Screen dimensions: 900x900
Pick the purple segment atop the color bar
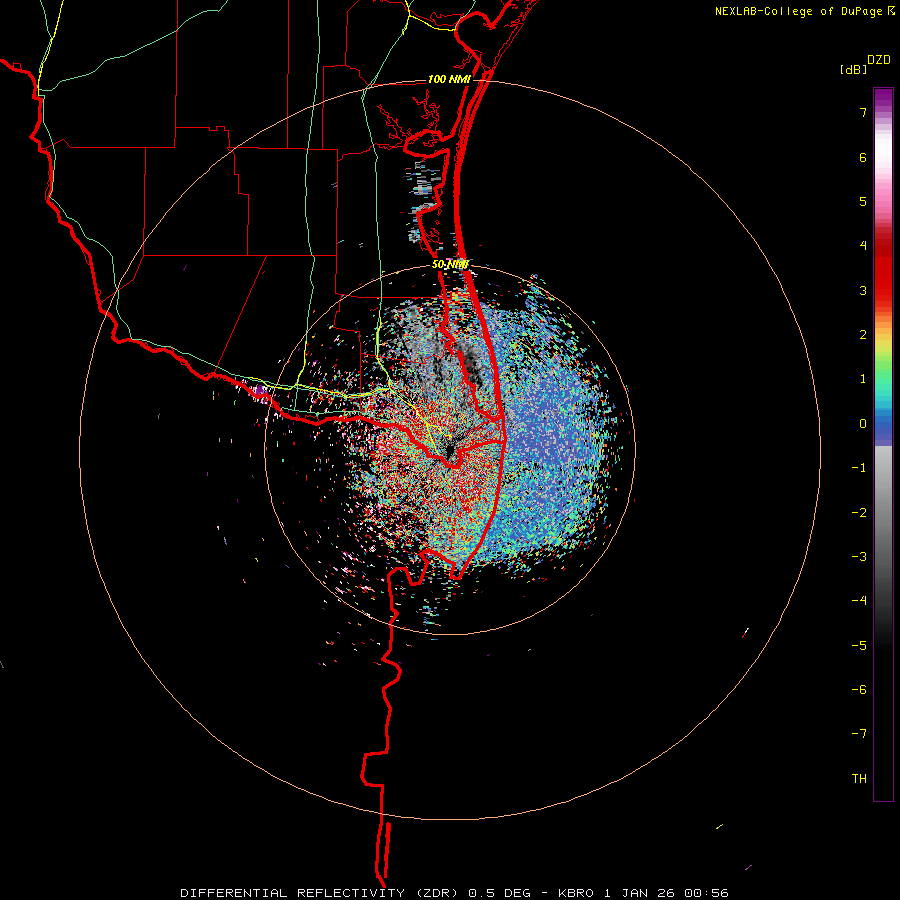click(883, 98)
